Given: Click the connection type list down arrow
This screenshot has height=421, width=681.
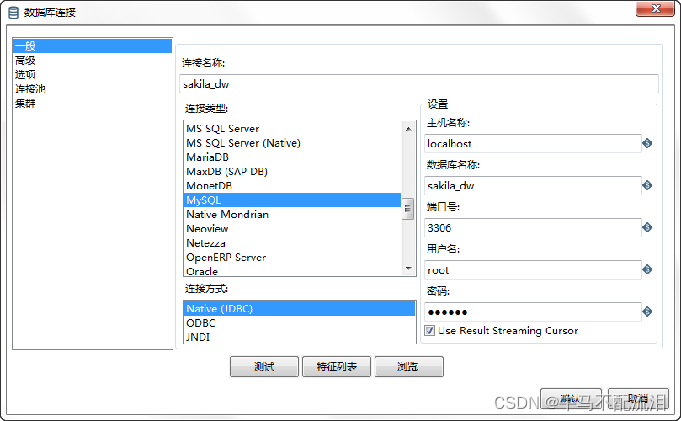Looking at the screenshot, I should (x=408, y=269).
